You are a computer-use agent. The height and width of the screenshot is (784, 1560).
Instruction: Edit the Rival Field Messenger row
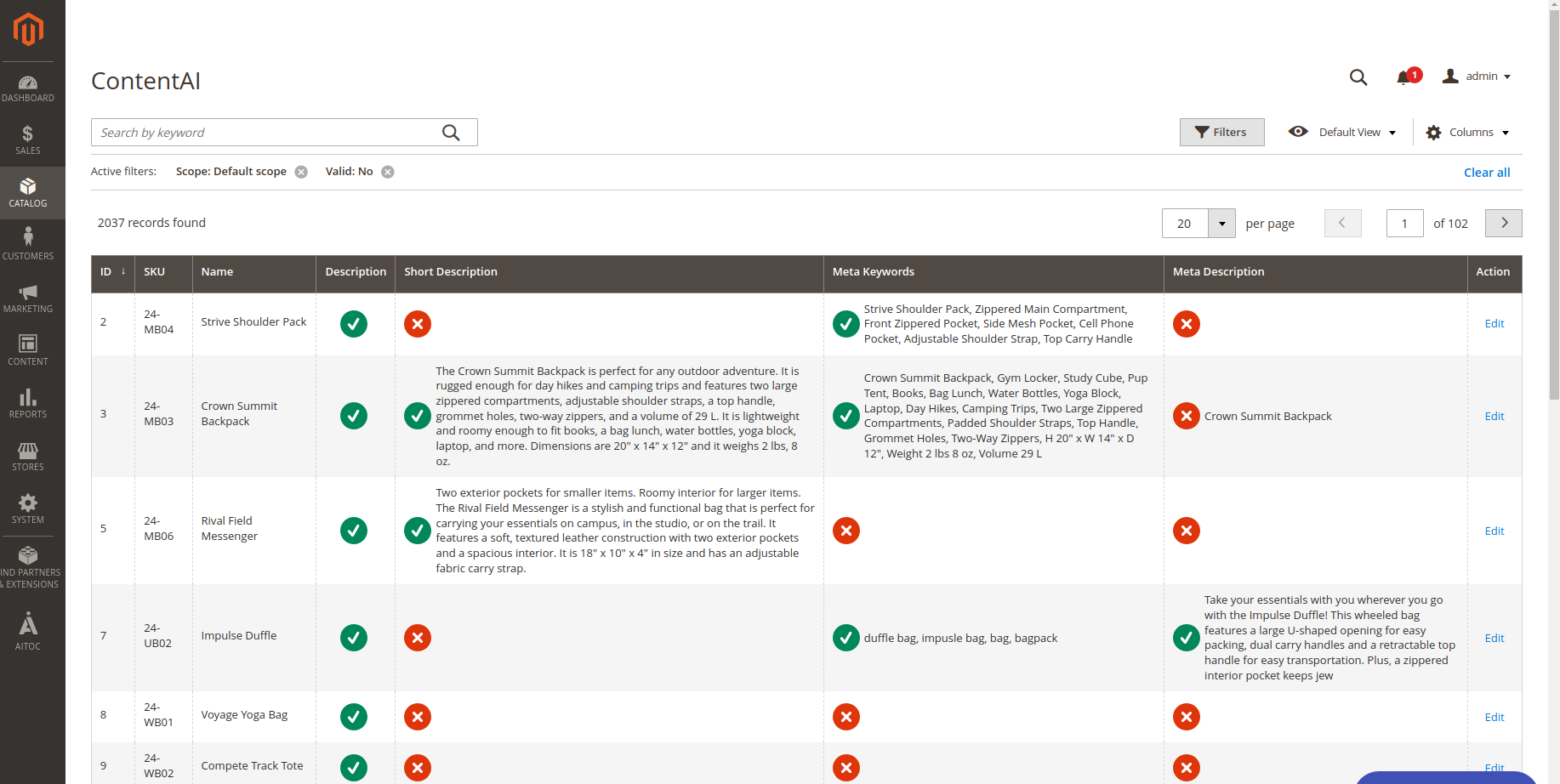(x=1495, y=531)
